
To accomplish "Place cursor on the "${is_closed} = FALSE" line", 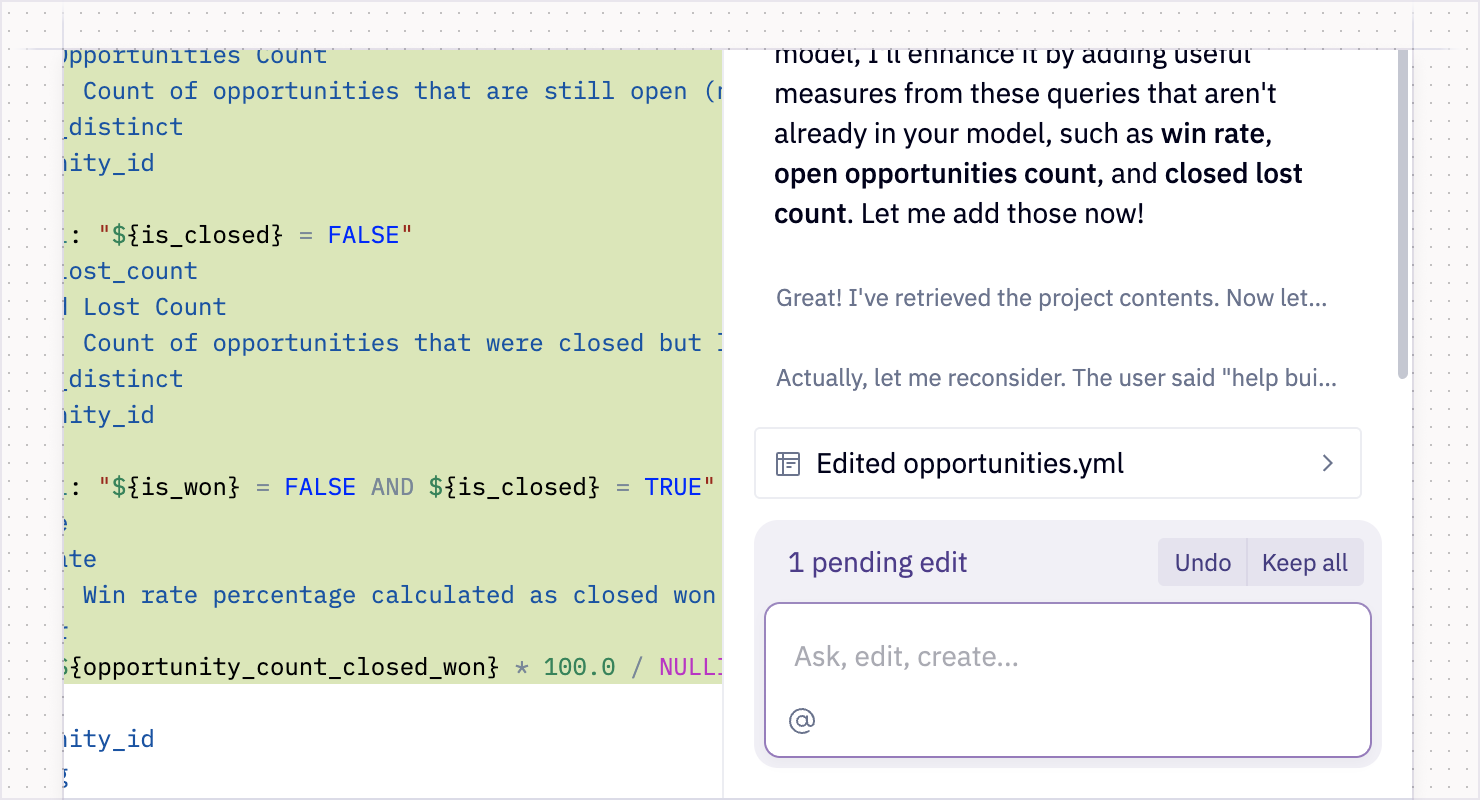I will [250, 235].
